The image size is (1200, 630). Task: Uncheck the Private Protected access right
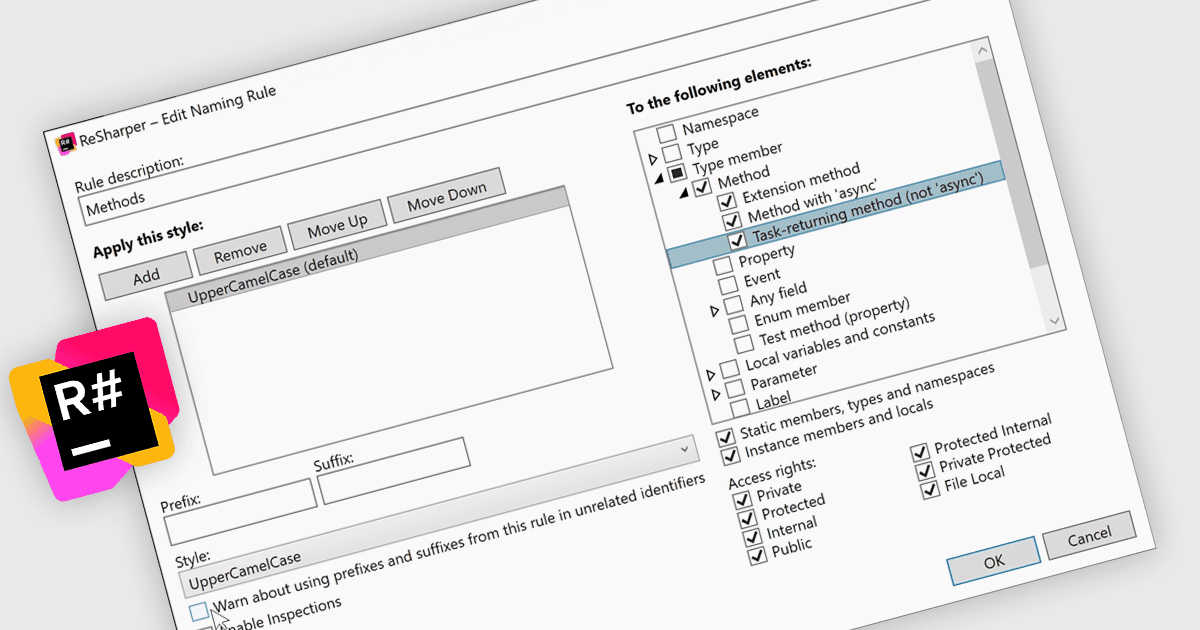coord(924,472)
